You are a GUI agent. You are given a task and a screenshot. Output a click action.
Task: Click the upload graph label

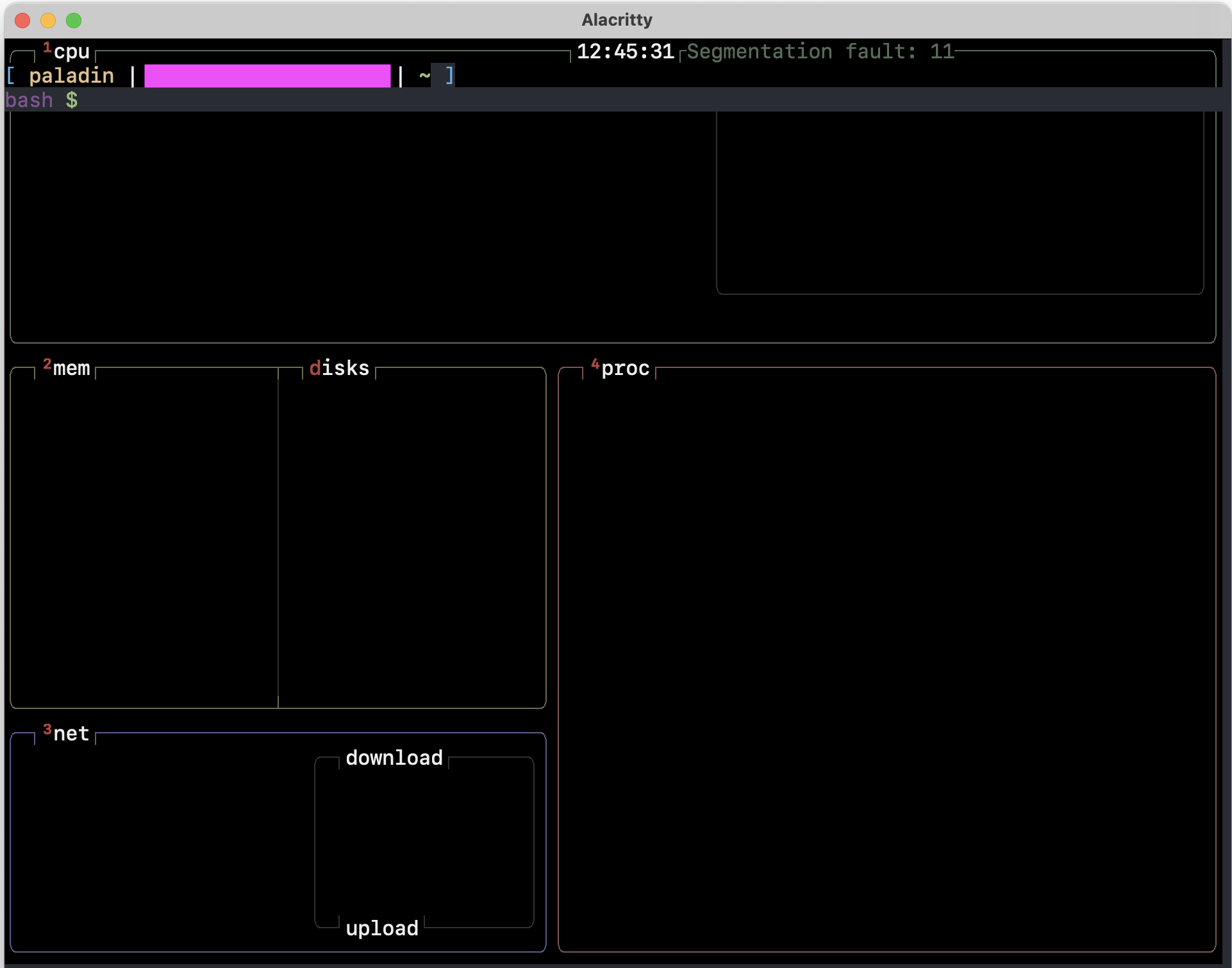click(382, 928)
